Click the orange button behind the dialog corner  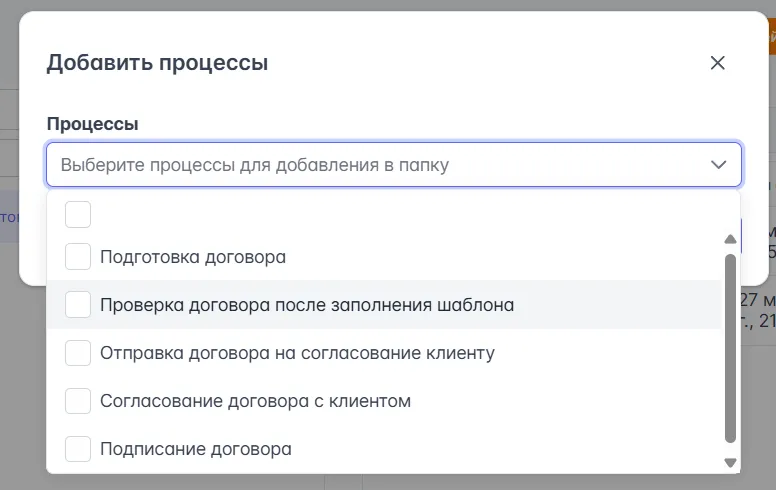tap(771, 38)
